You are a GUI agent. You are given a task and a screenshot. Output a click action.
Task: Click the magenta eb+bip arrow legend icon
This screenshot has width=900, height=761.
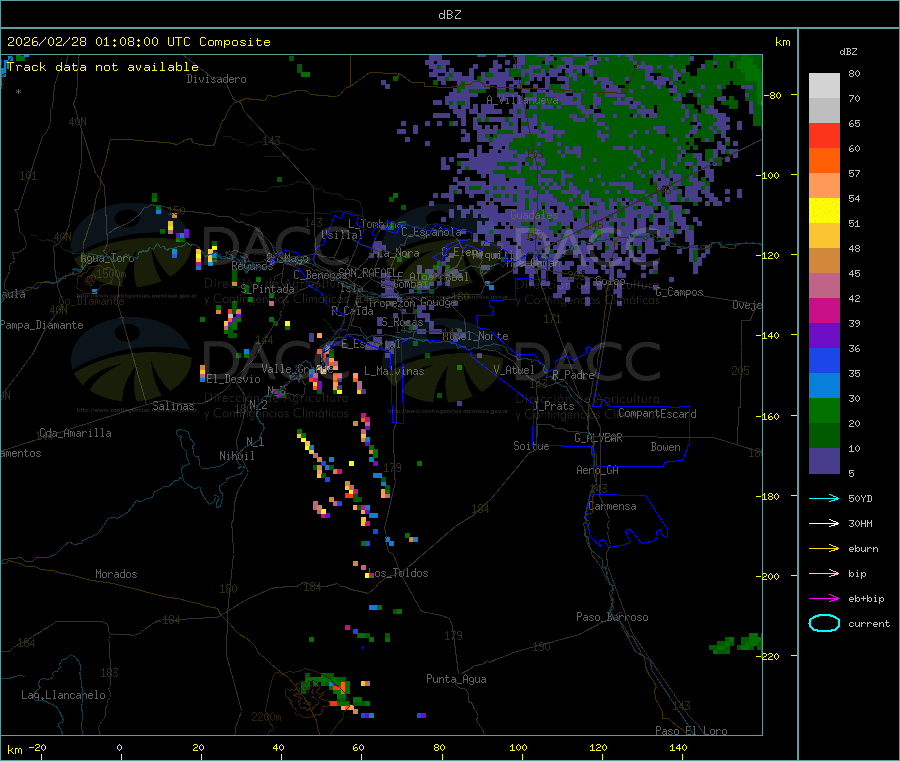coord(824,599)
